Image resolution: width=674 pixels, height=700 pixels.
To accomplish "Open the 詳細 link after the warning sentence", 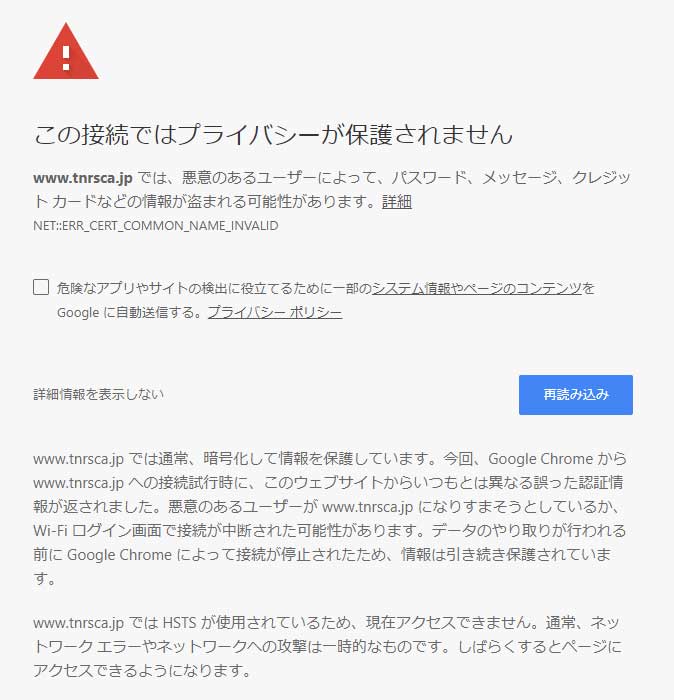I will point(396,202).
